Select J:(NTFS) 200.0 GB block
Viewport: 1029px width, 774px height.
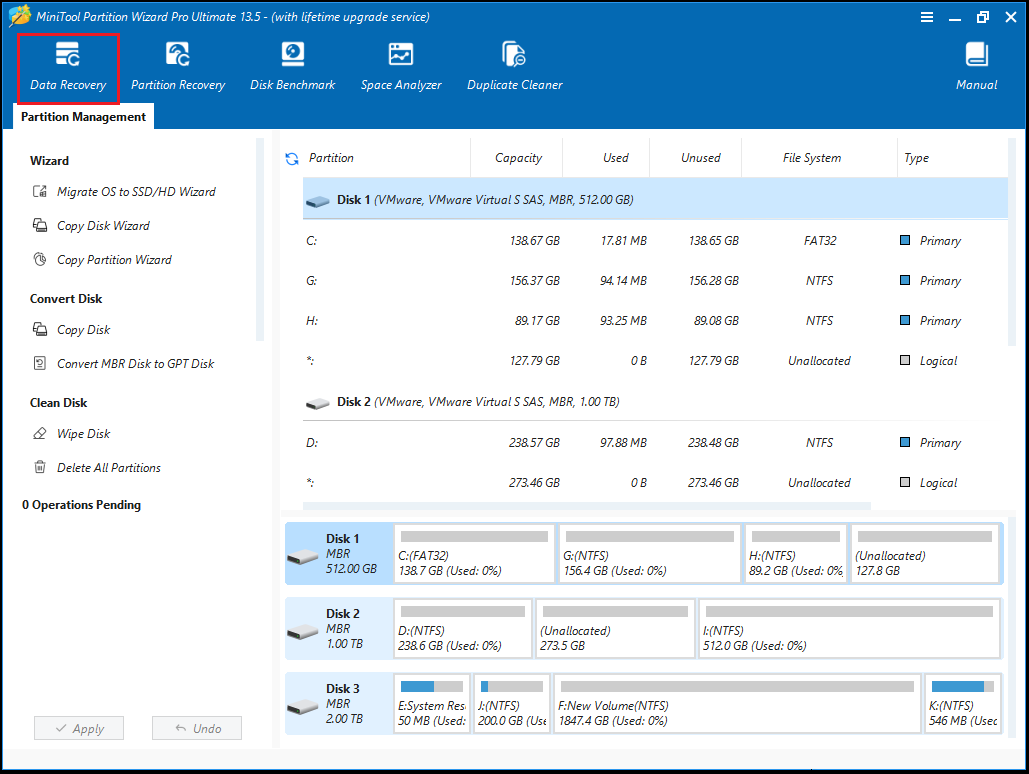[512, 704]
